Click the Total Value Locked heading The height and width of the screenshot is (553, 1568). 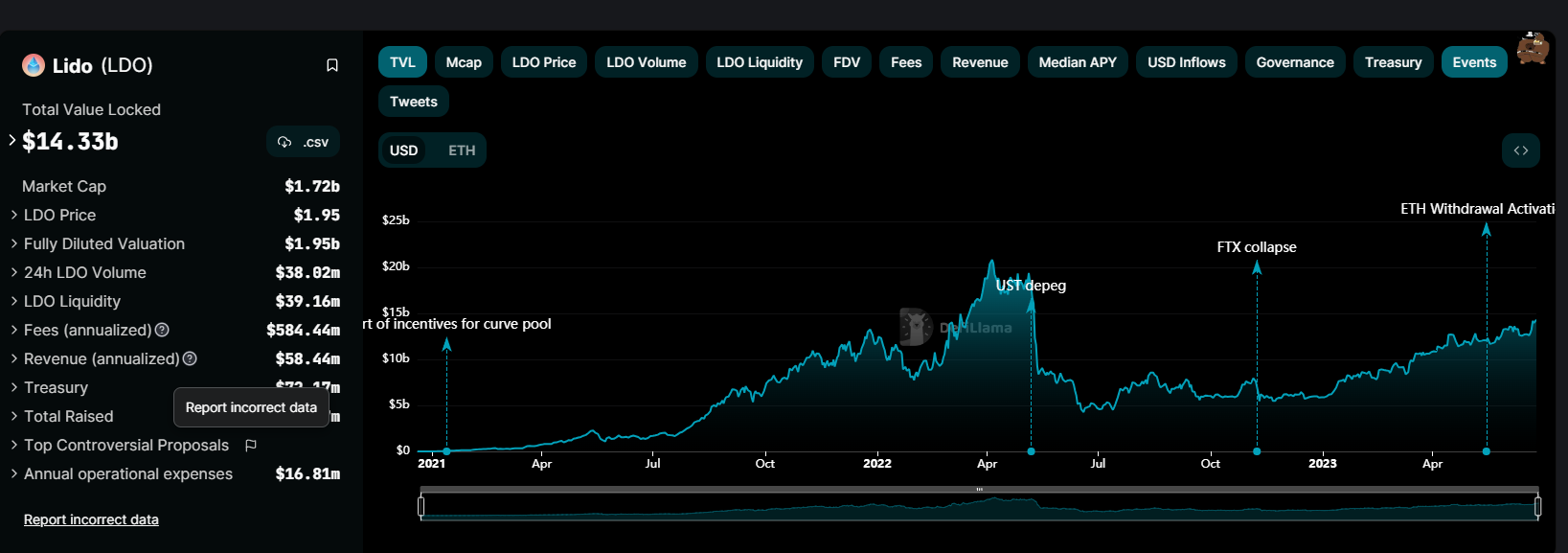91,109
